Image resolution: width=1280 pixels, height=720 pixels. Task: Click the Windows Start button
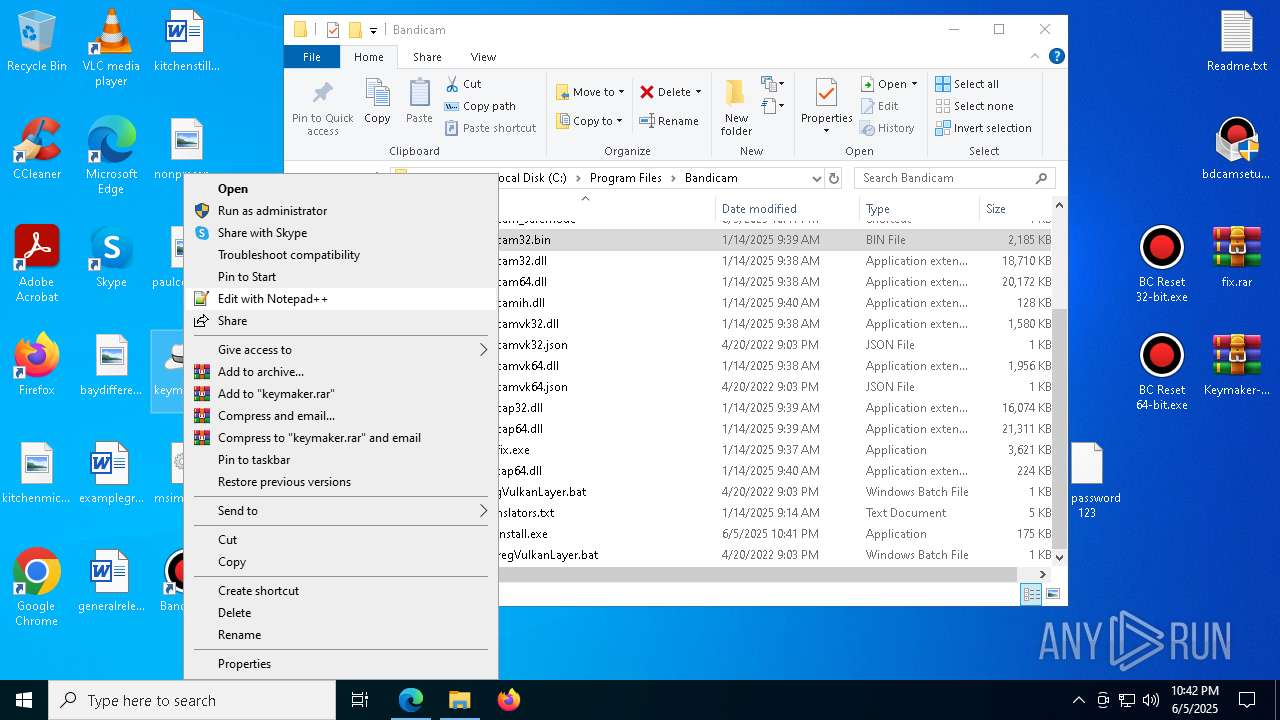click(24, 700)
